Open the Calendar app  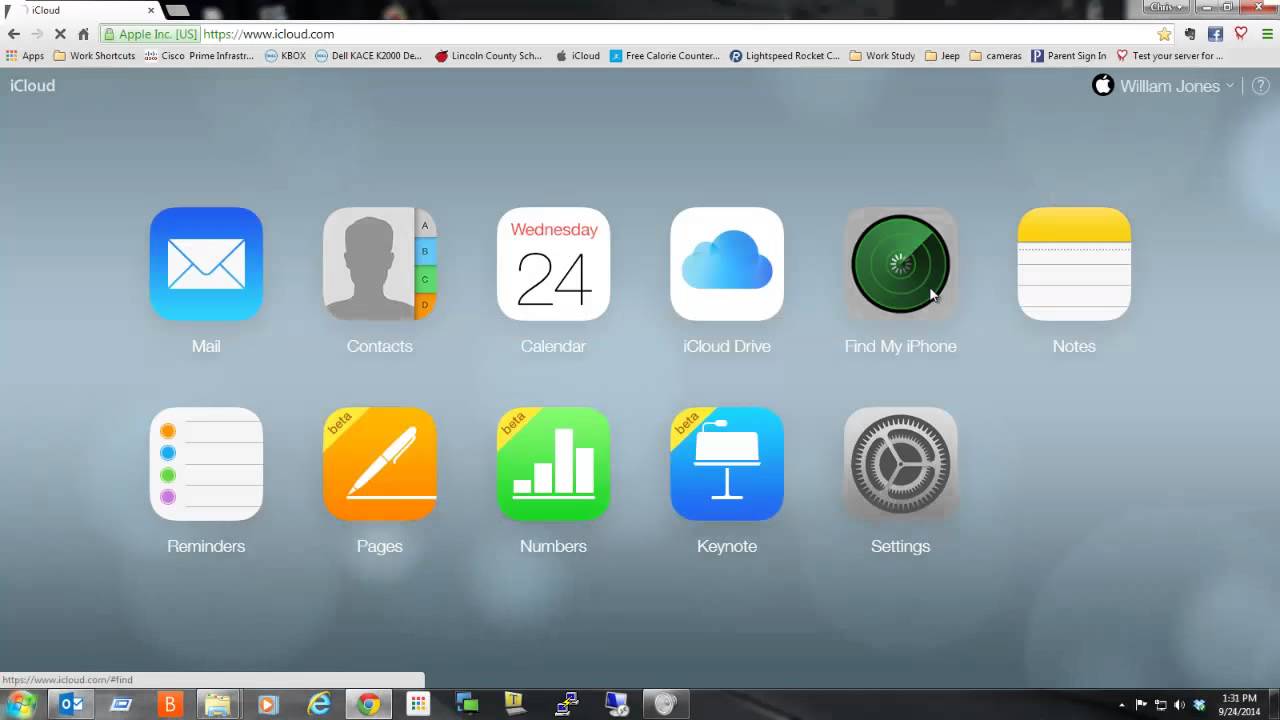click(x=553, y=264)
